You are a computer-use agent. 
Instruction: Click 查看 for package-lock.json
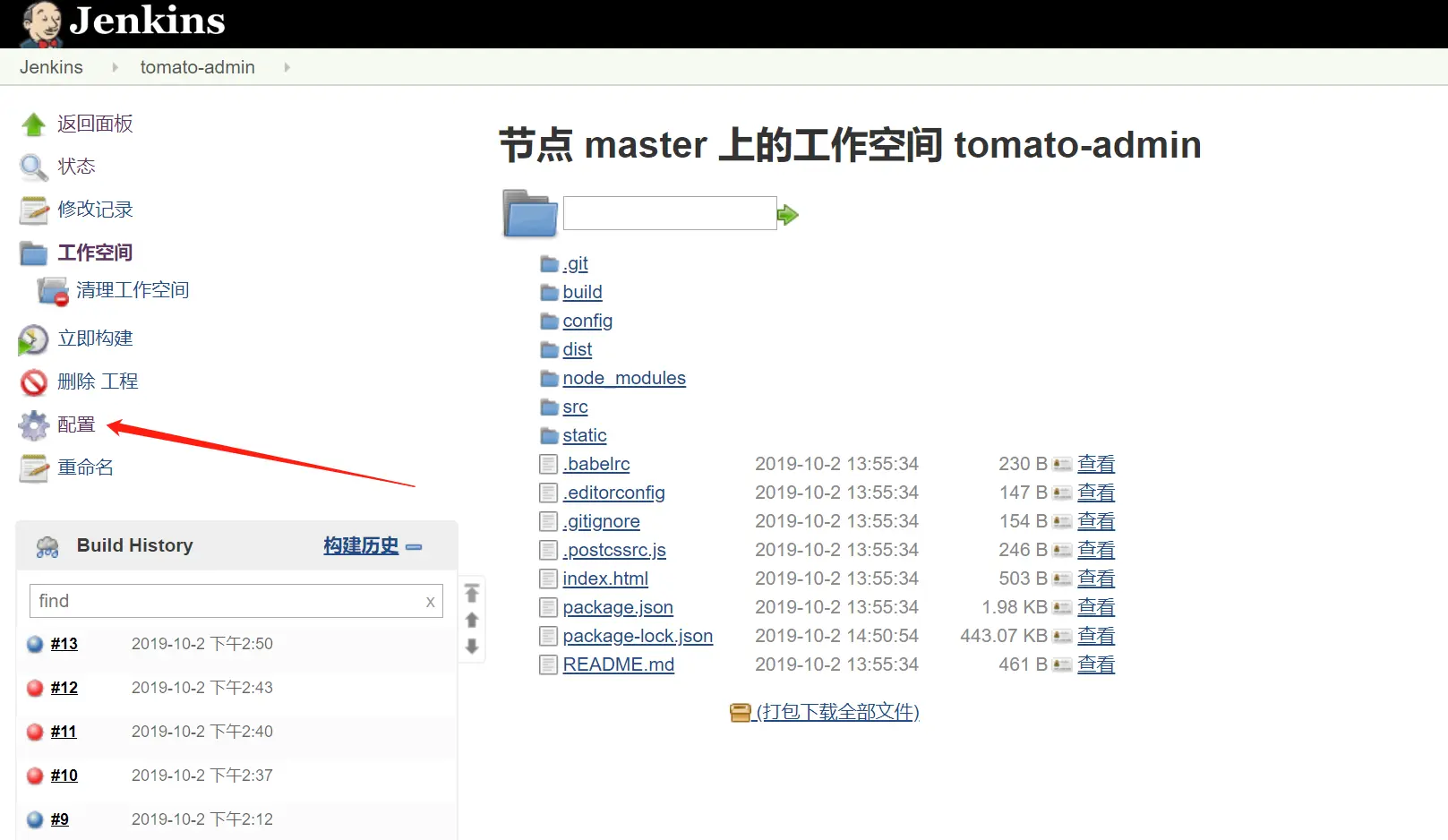pos(1096,637)
